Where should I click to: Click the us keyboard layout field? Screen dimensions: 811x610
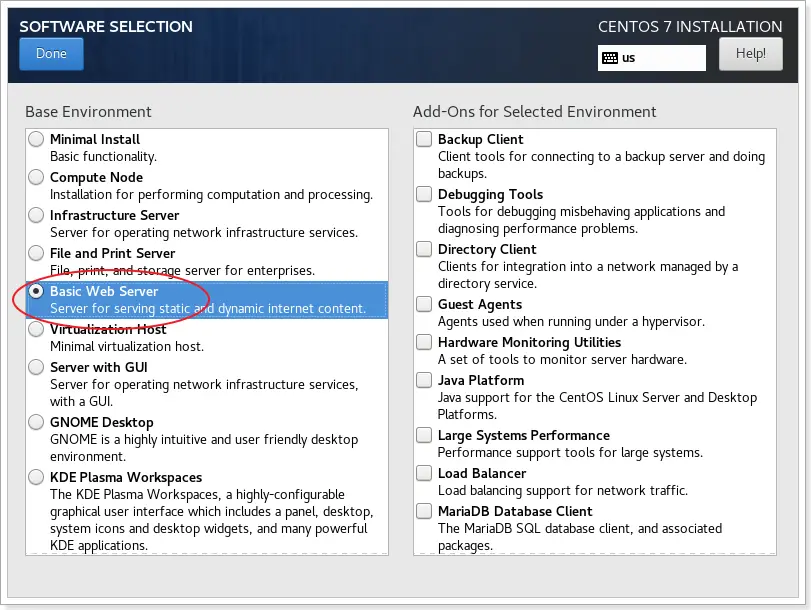click(x=660, y=58)
